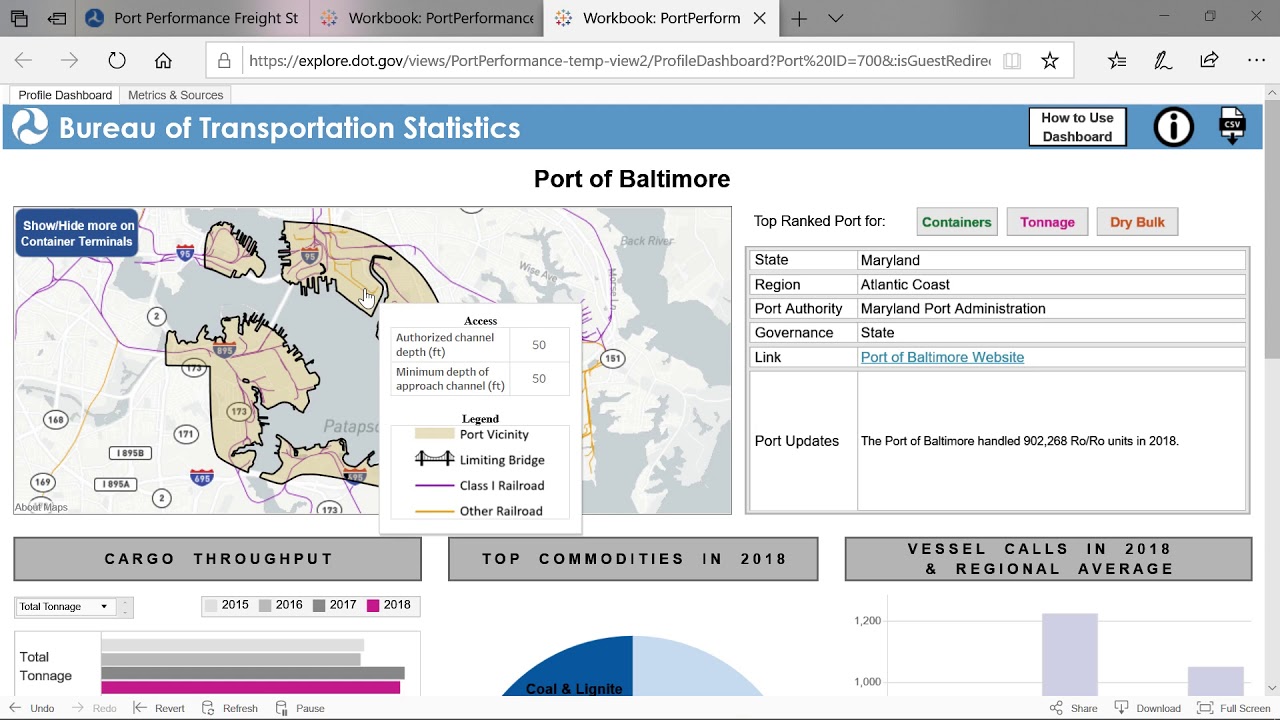Select Profile Dashboard tab
This screenshot has height=720, width=1280.
click(65, 95)
